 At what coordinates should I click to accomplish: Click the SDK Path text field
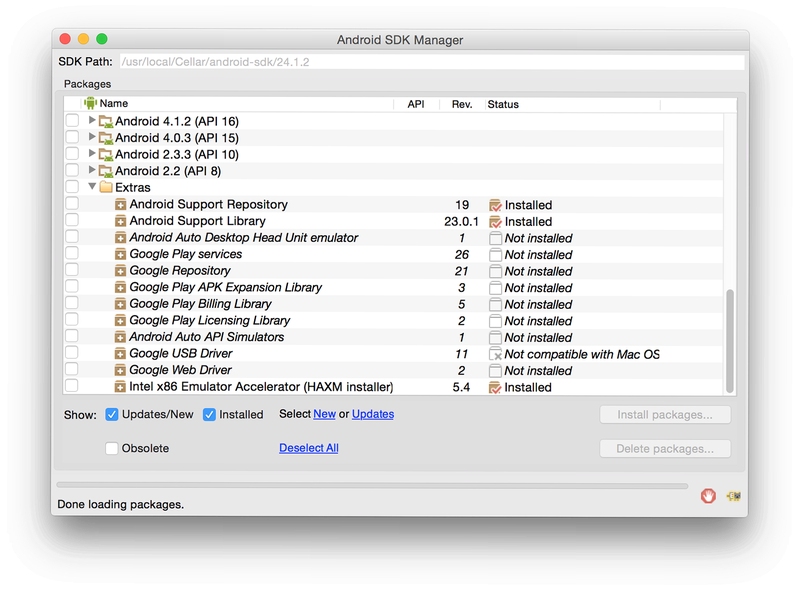tap(432, 62)
